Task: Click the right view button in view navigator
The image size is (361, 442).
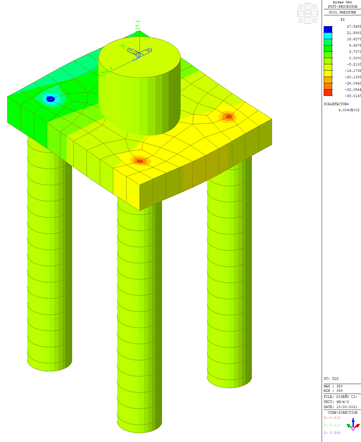Action: pos(315,13)
